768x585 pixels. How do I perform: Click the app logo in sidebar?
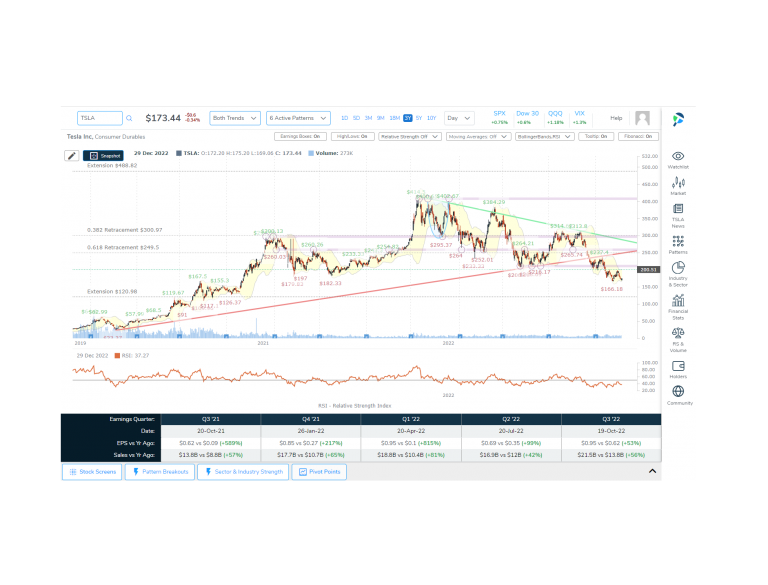click(x=678, y=119)
